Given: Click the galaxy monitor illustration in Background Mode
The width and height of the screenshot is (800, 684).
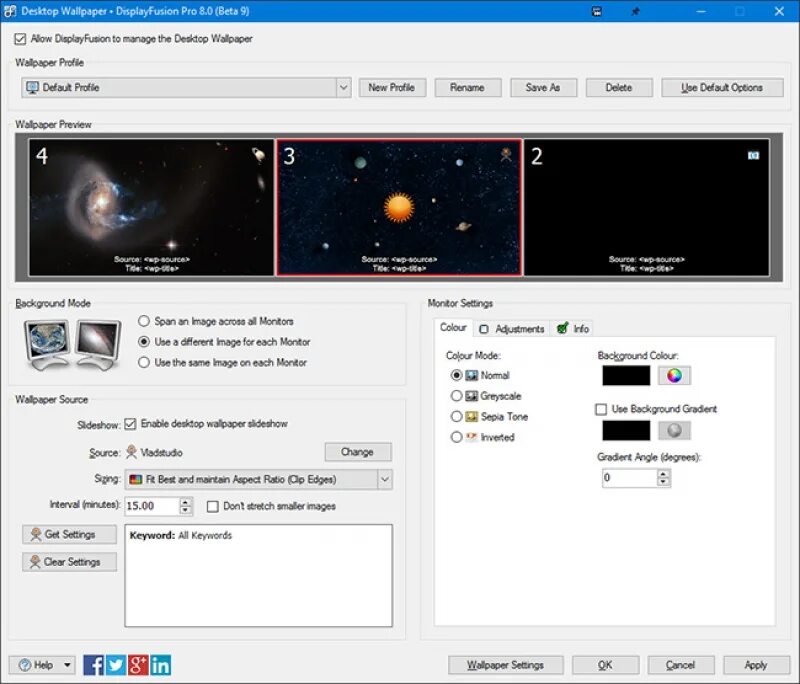Looking at the screenshot, I should [x=97, y=344].
